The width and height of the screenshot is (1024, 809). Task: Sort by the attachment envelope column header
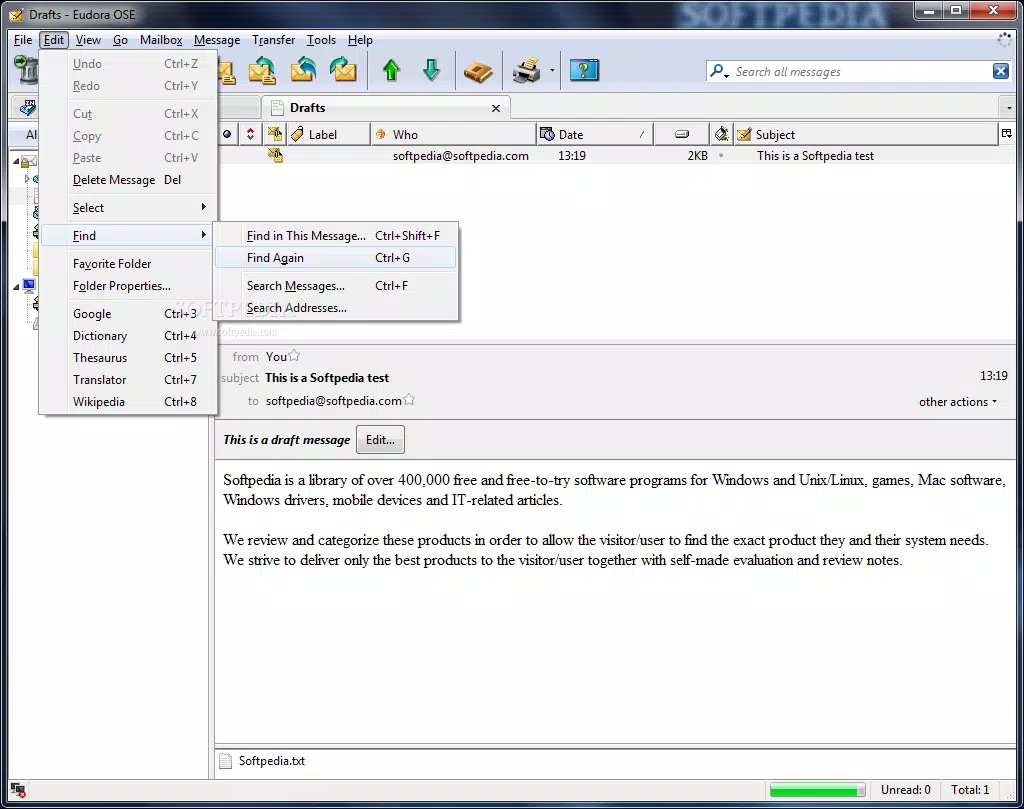(275, 134)
